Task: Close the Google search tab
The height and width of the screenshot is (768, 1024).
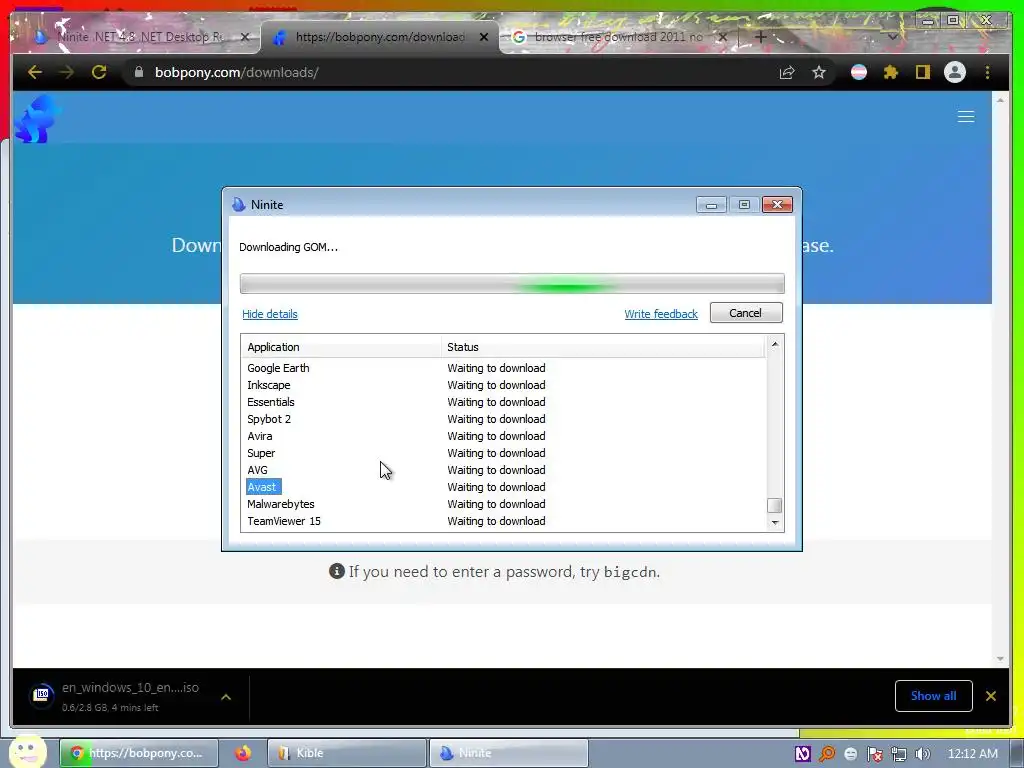Action: coord(723,37)
